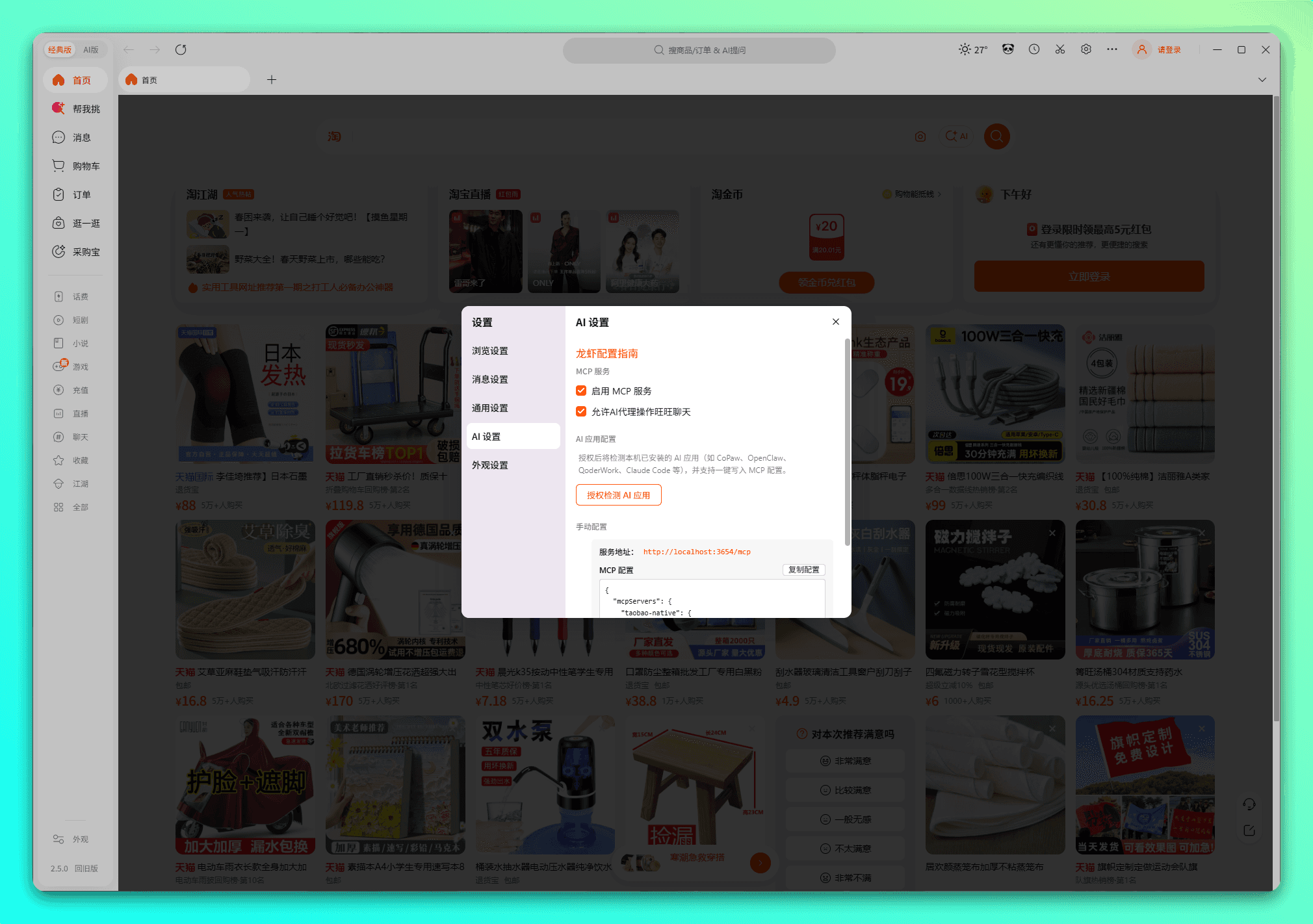Click the 复制配置 button
1313x924 pixels.
click(x=803, y=570)
